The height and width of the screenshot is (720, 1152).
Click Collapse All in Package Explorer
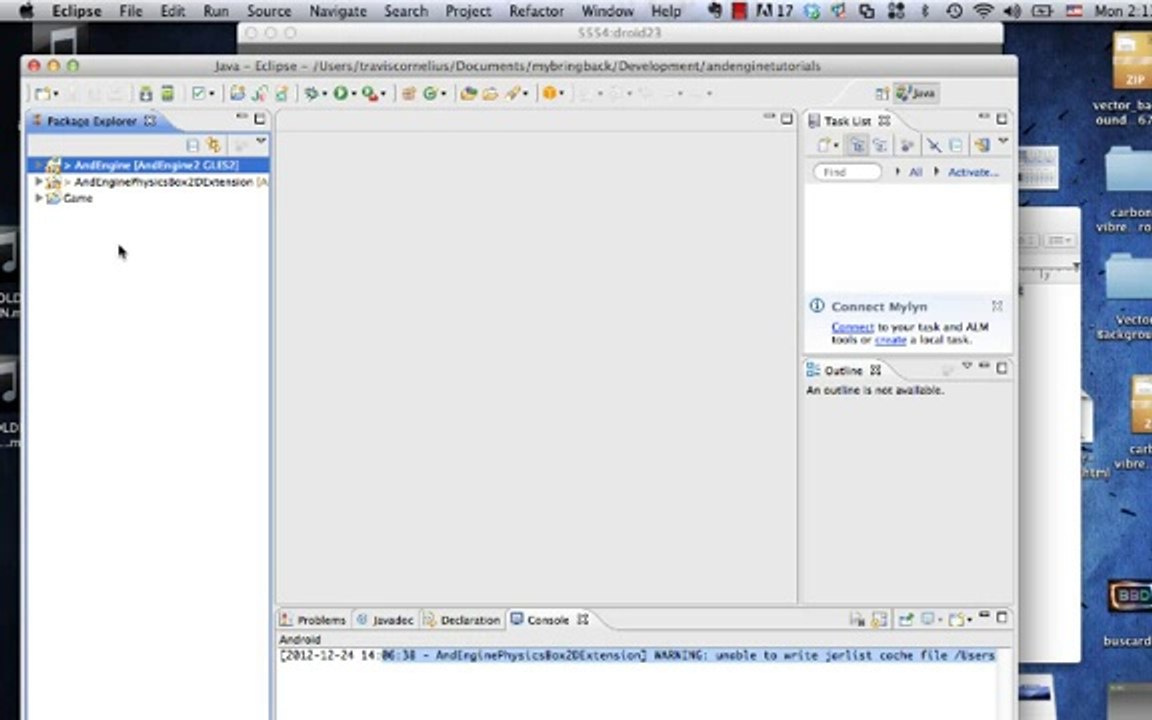192,145
